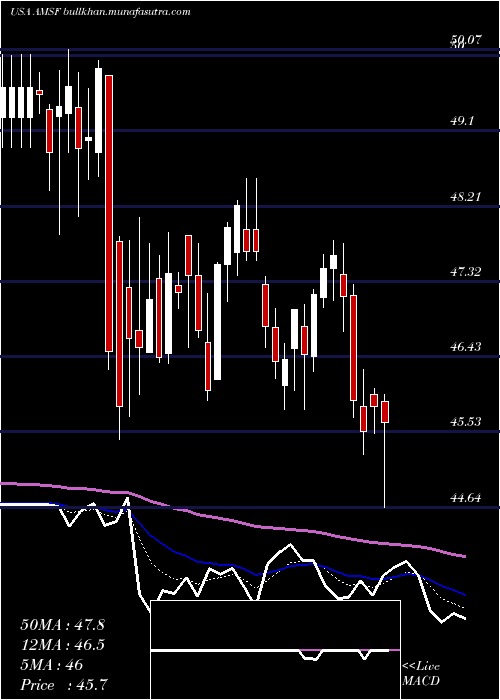Click the Price : 45.7 readout

click(62, 684)
